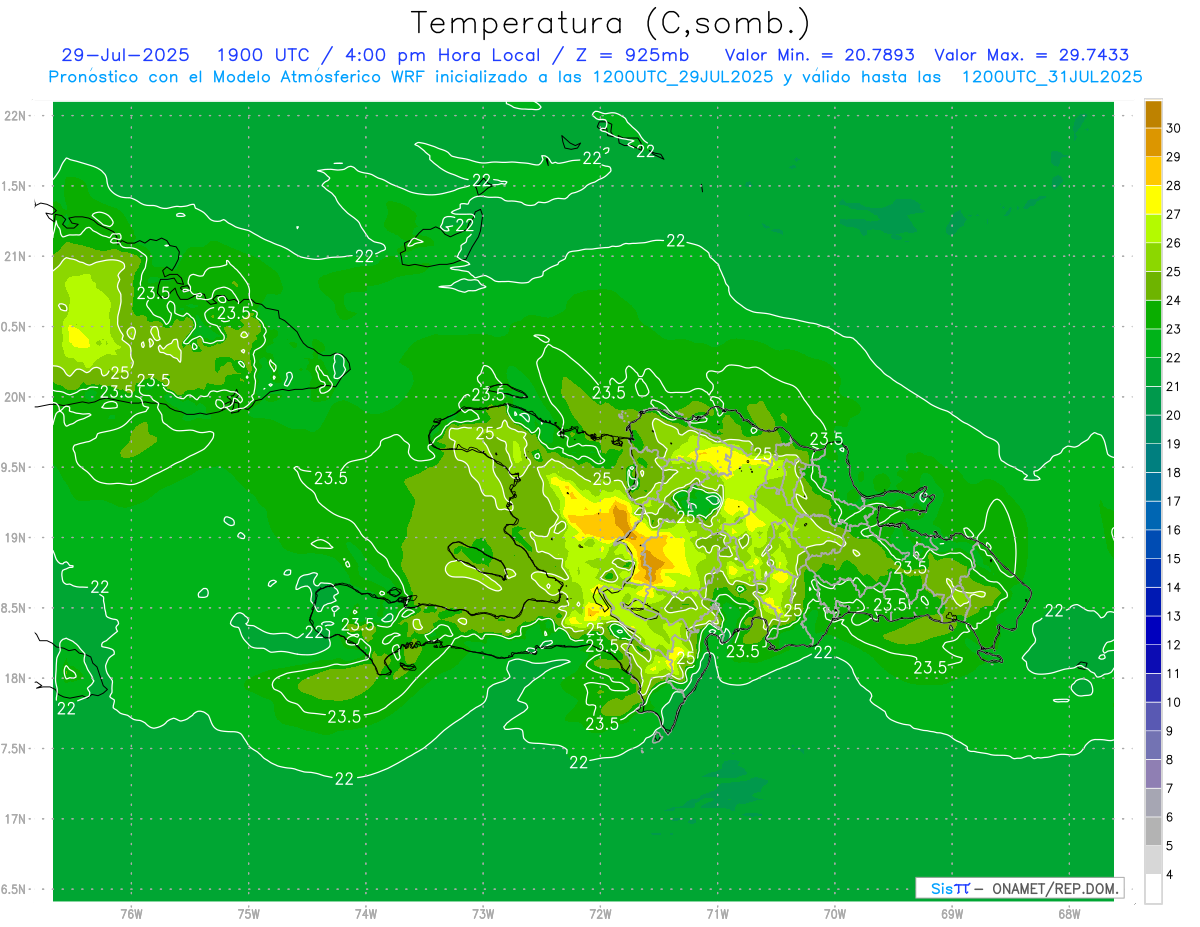Click the "22N" latitude axis label

click(x=14, y=116)
